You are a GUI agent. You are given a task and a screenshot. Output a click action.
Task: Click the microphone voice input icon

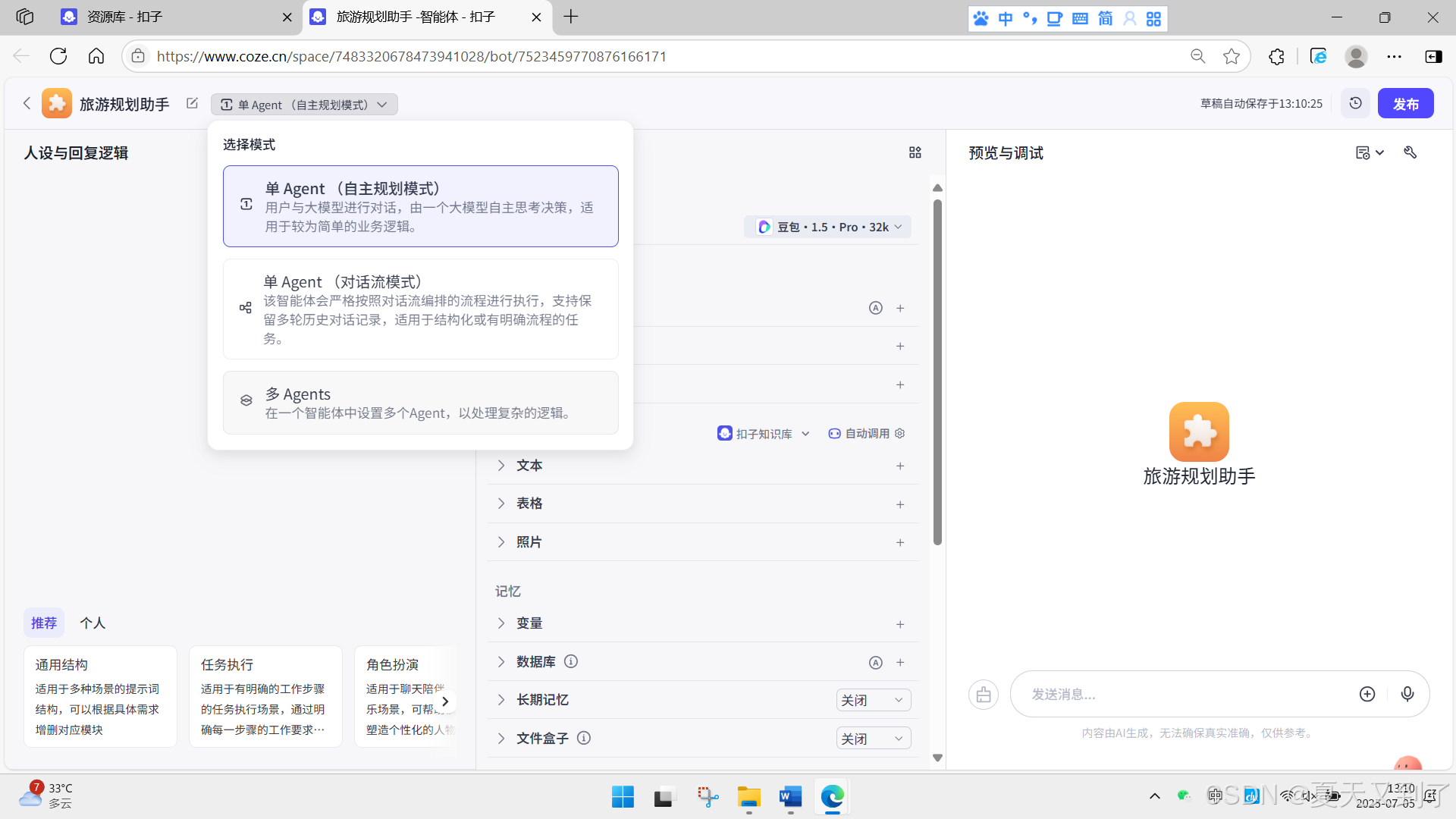[1407, 694]
